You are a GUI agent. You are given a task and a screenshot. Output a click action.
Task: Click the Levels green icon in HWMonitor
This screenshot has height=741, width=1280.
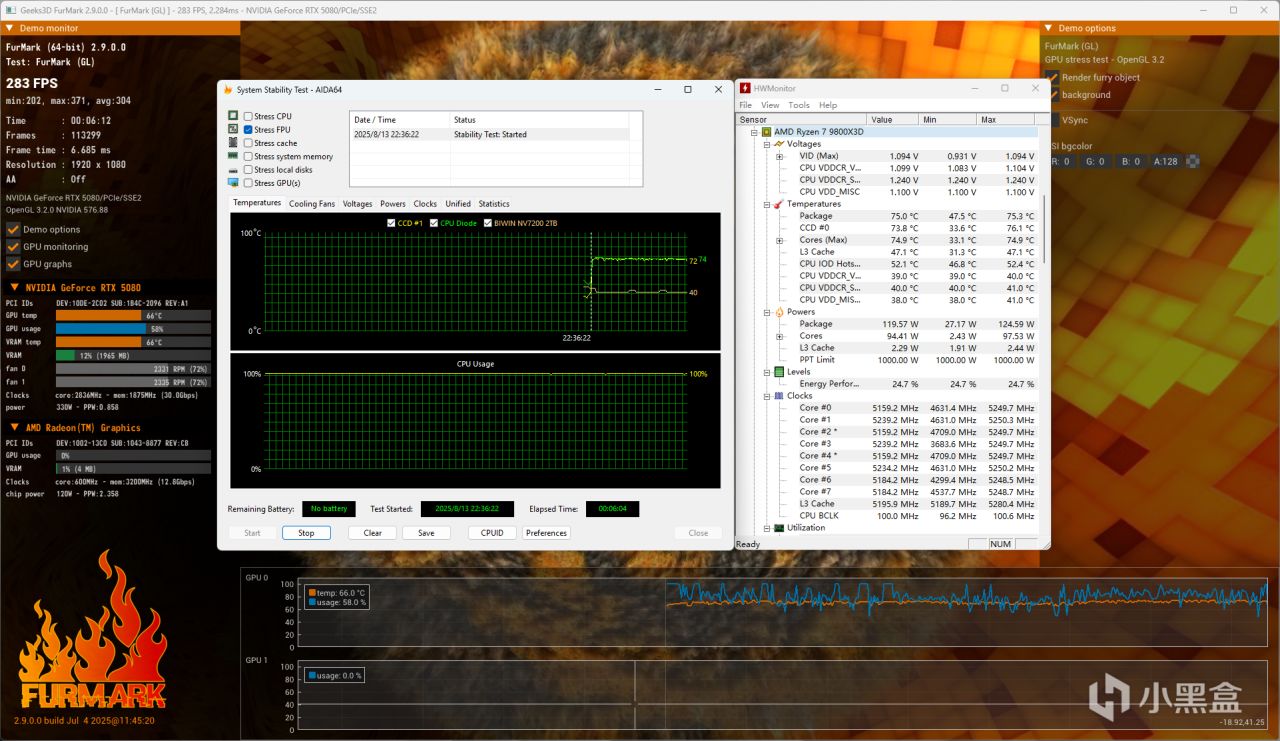coord(778,372)
